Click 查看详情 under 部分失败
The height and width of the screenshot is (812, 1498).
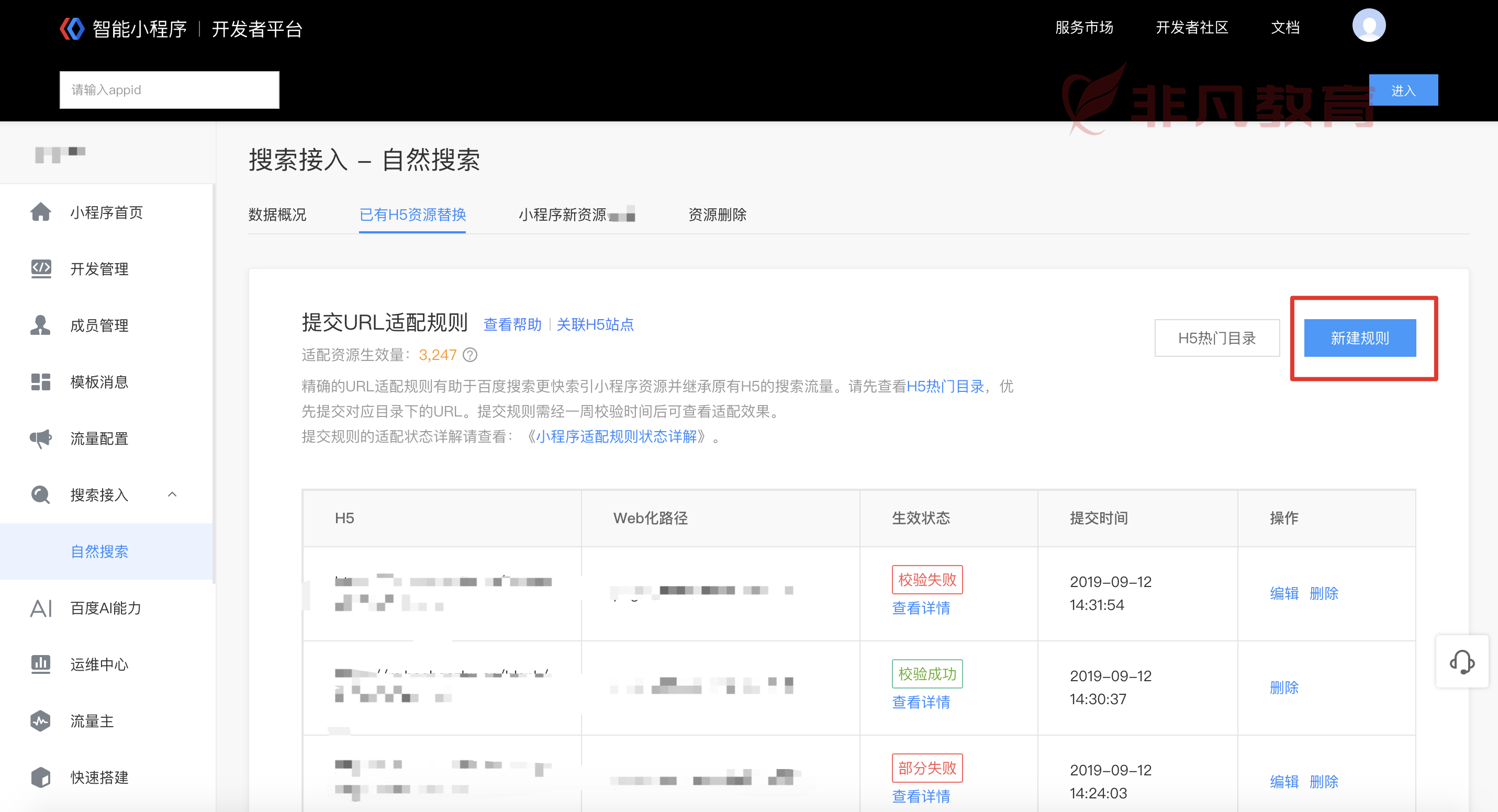pyautogui.click(x=921, y=796)
